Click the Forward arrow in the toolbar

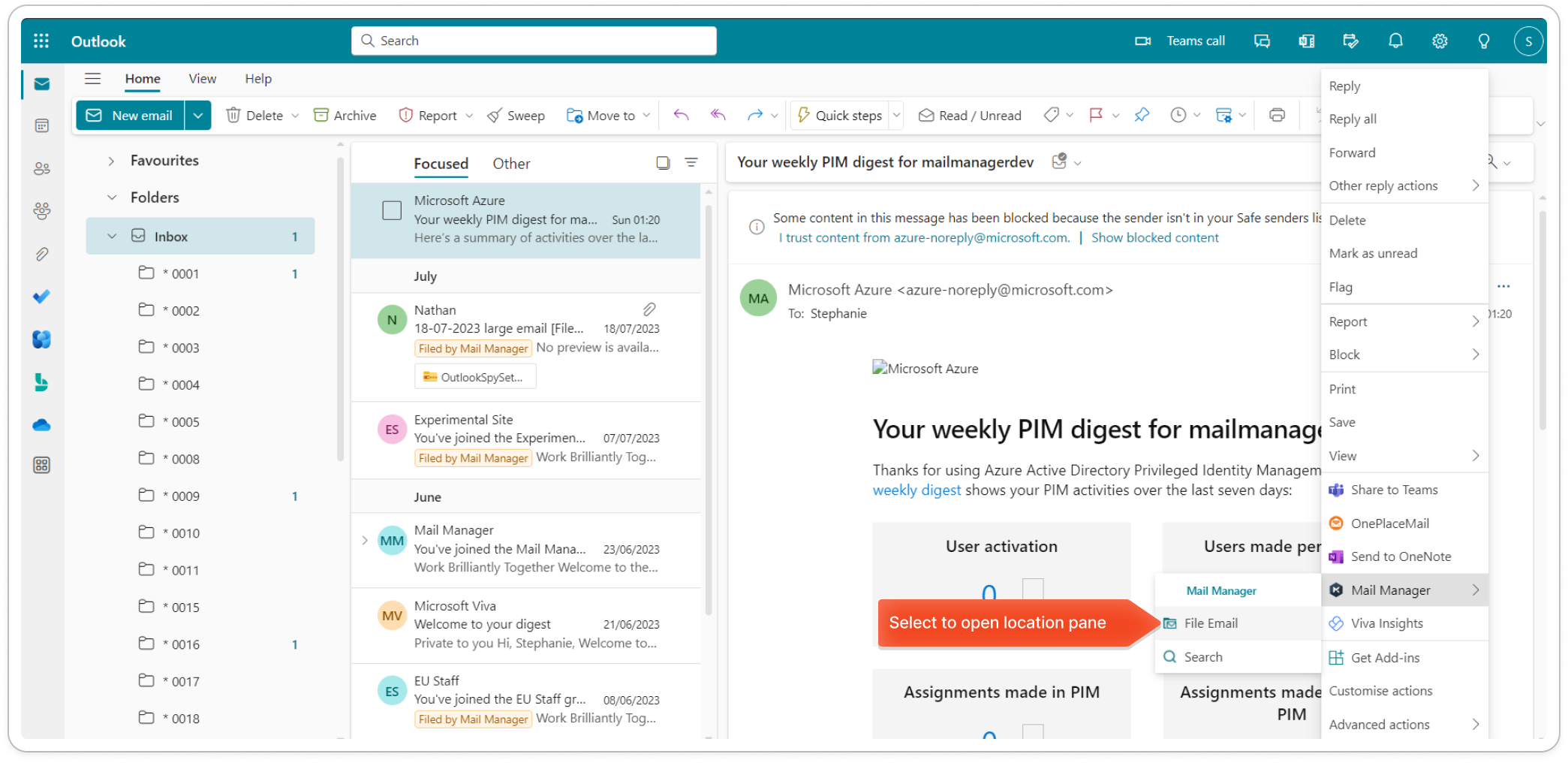coord(755,115)
